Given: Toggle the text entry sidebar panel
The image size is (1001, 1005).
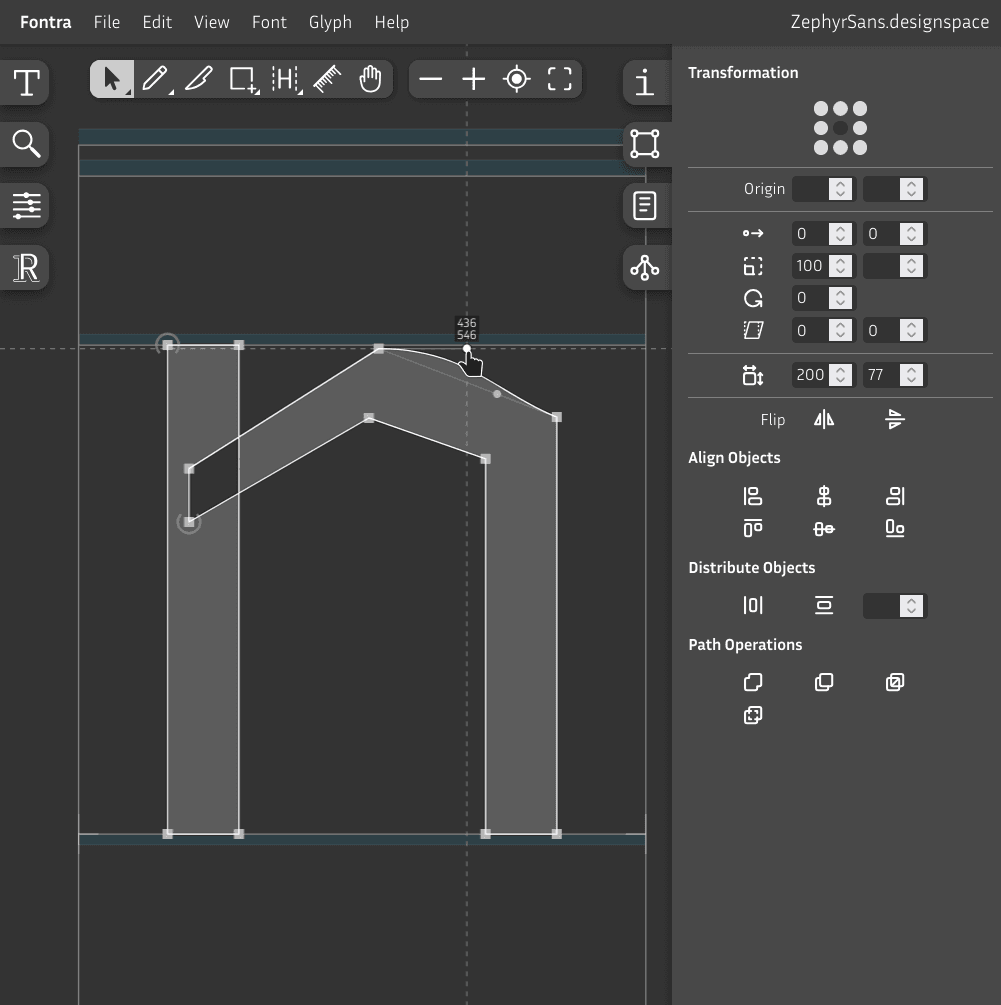Looking at the screenshot, I should click(26, 83).
